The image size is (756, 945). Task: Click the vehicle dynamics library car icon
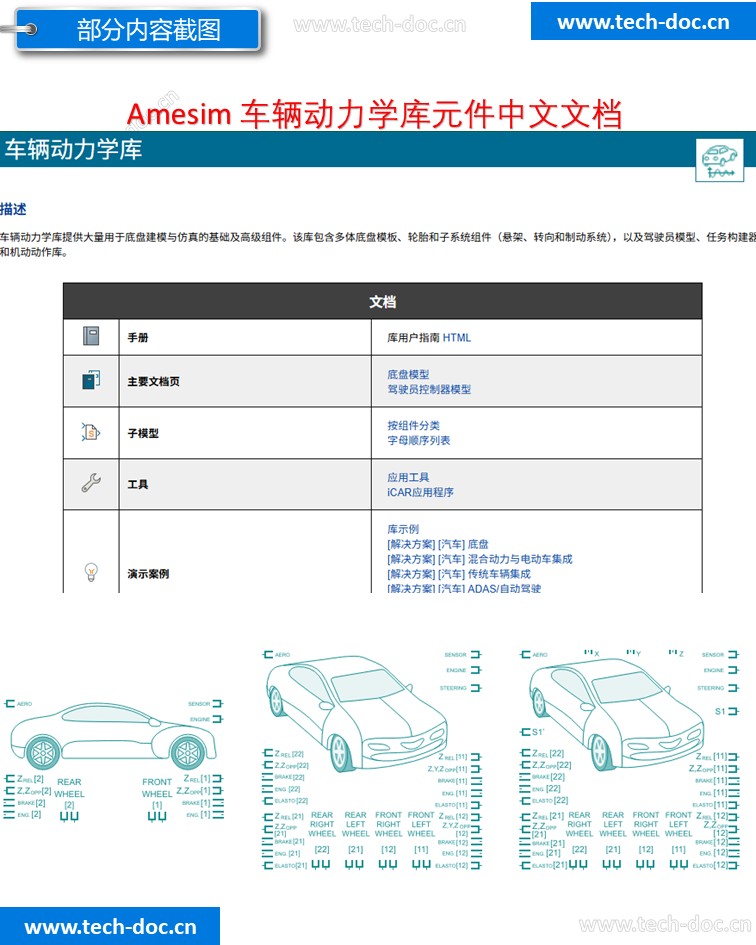(x=719, y=160)
